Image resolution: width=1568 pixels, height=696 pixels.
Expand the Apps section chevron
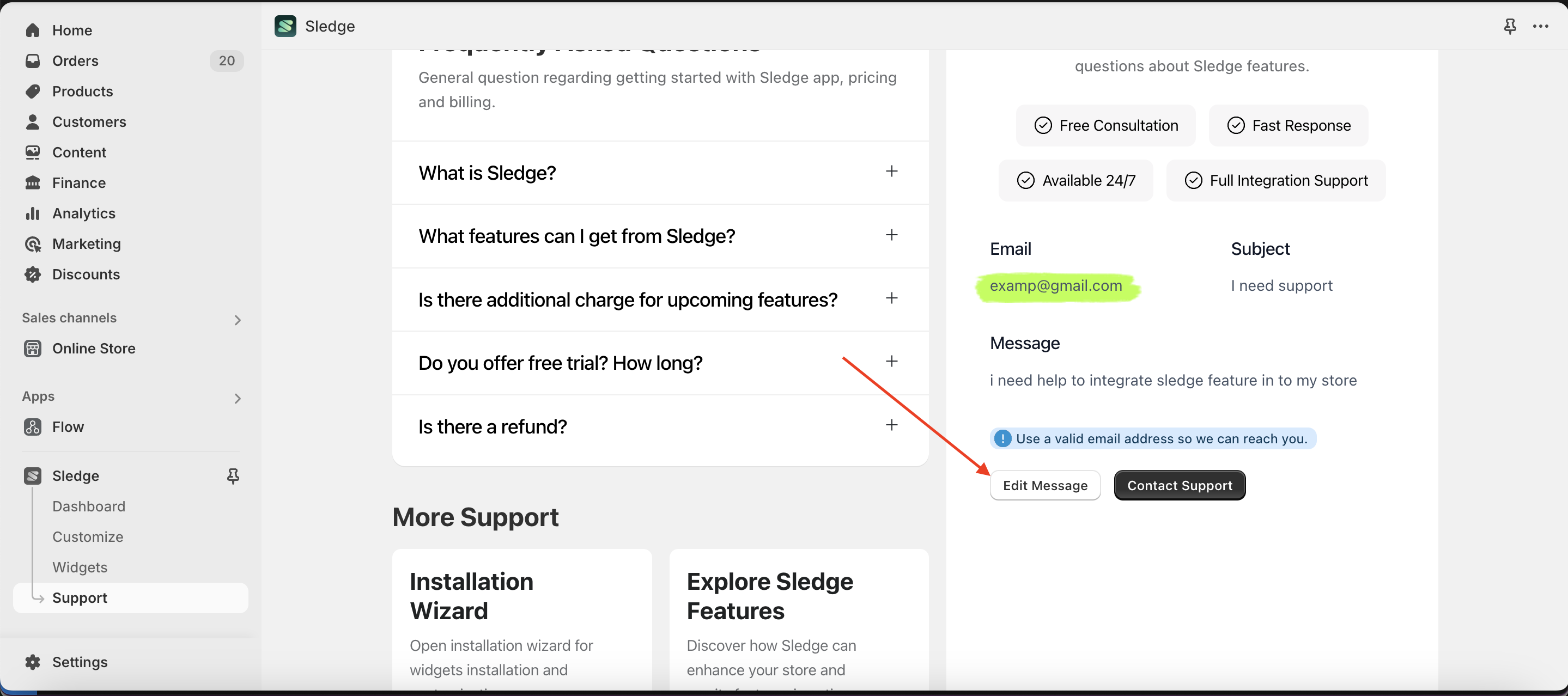coord(238,398)
